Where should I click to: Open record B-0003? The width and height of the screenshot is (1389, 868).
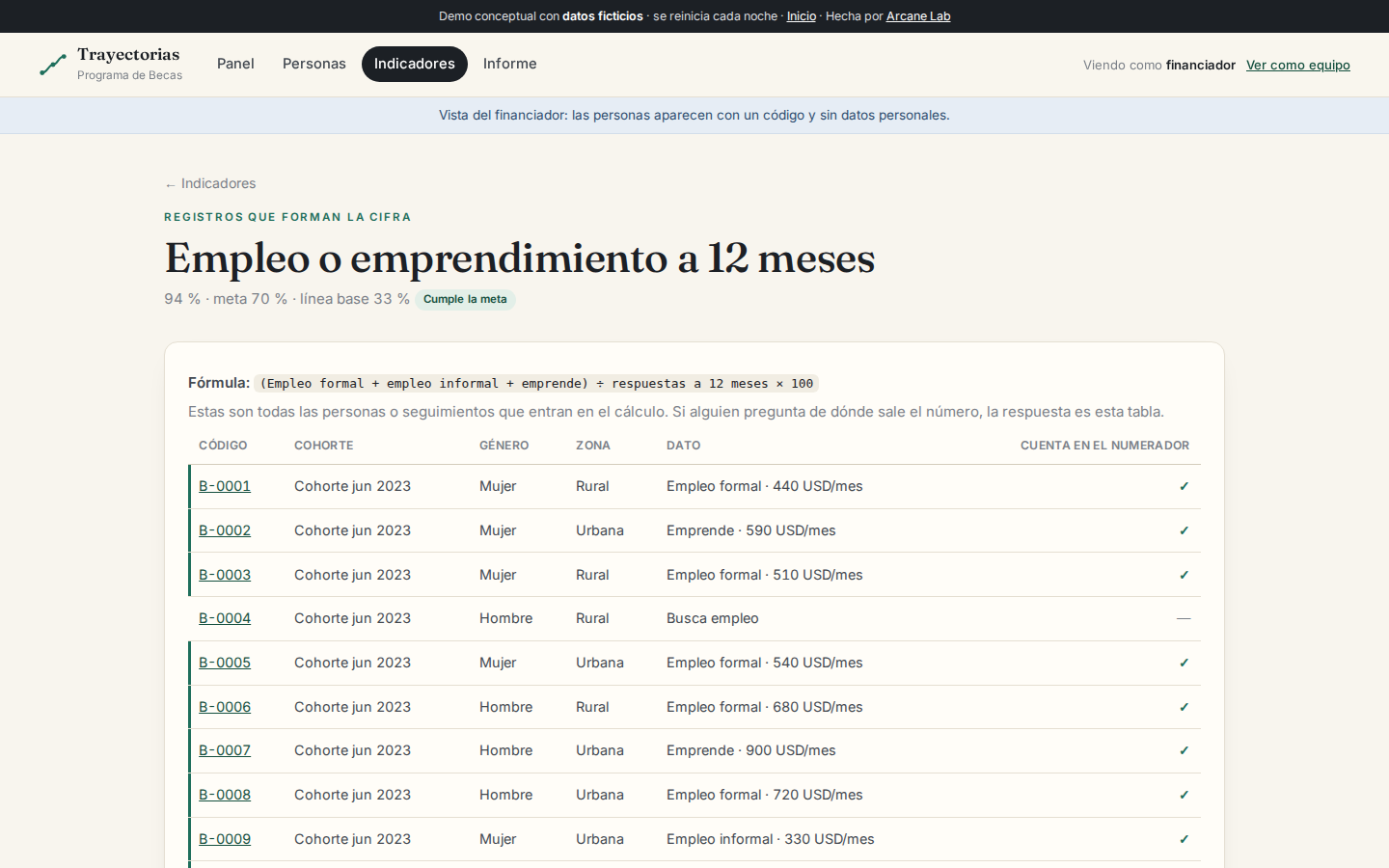[225, 575]
